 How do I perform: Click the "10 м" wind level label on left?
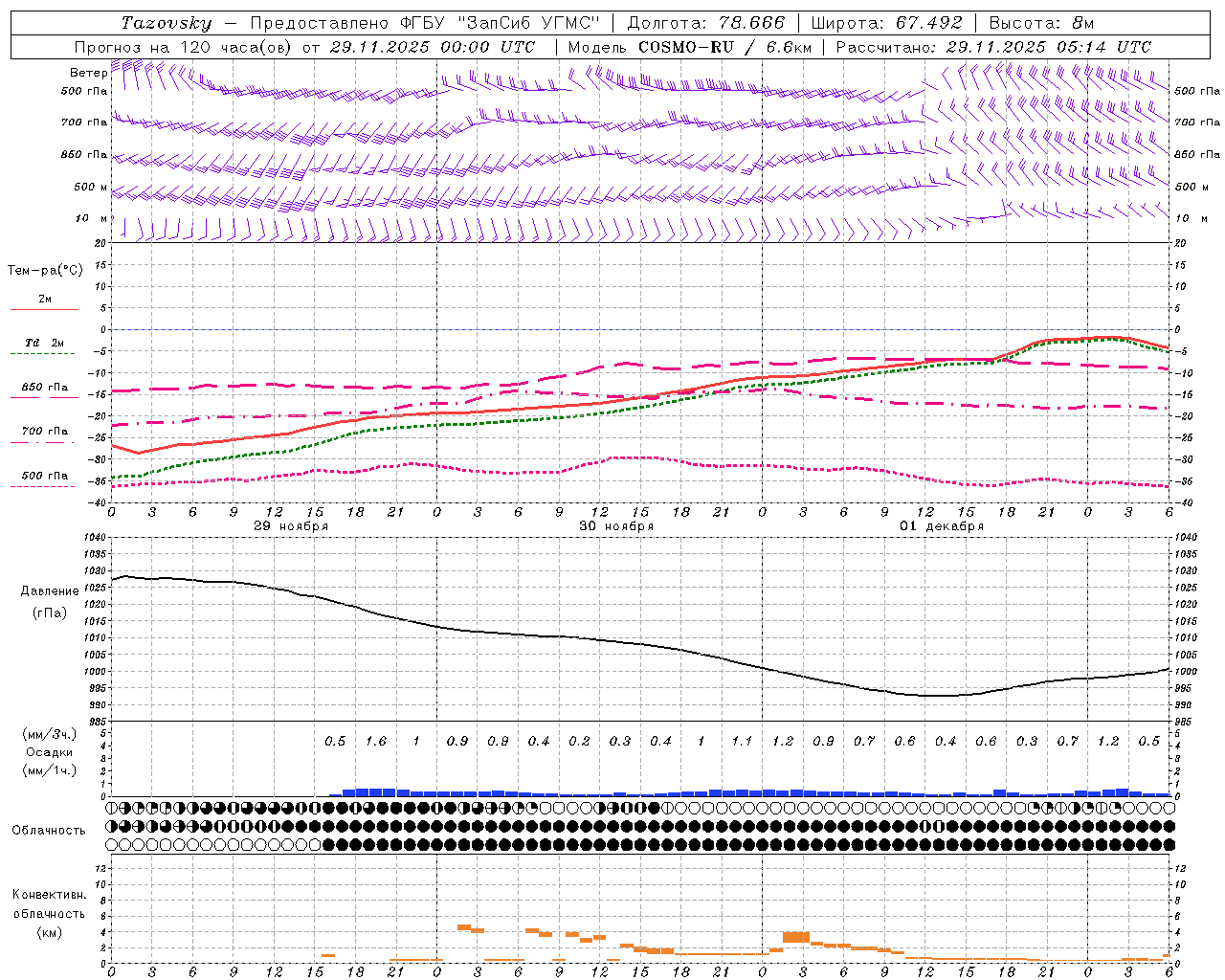point(92,218)
